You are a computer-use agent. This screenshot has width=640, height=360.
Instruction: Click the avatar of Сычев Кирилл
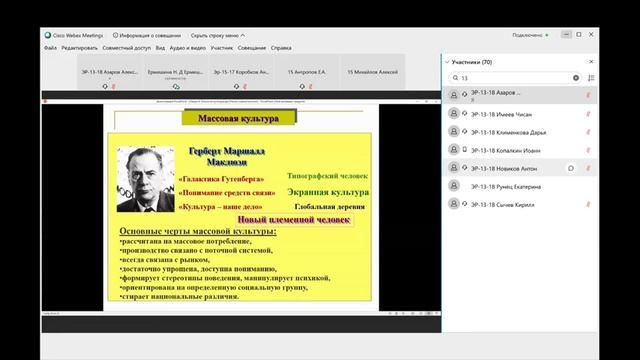coord(453,203)
